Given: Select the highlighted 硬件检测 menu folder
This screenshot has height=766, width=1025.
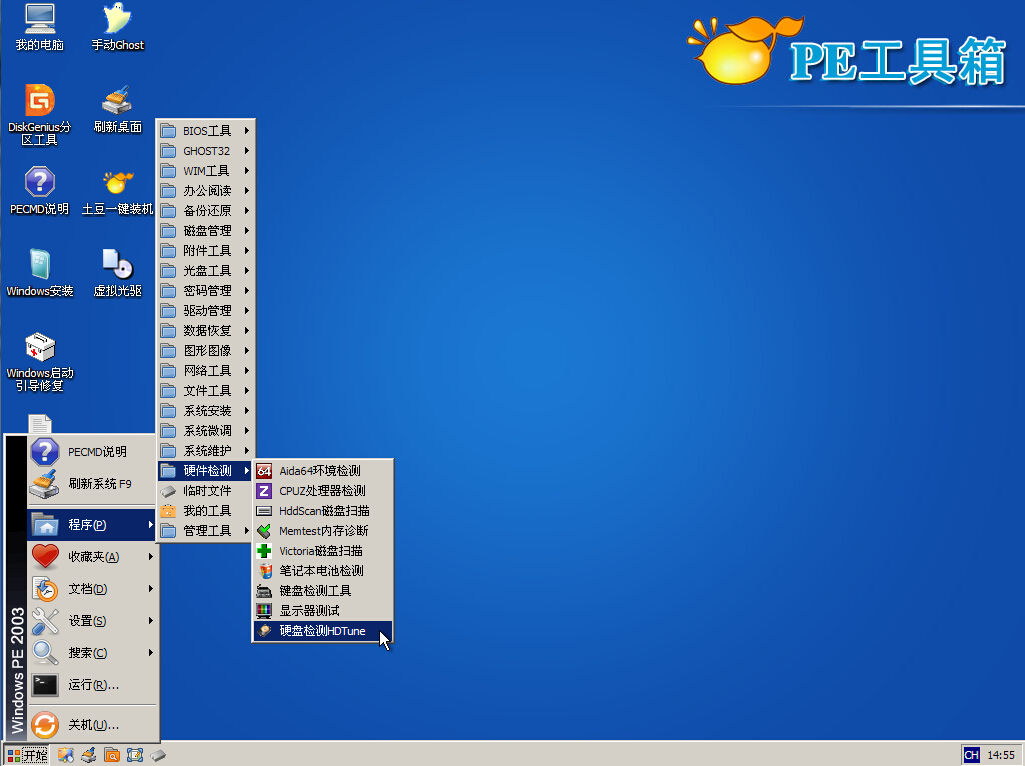Looking at the screenshot, I should [x=205, y=471].
